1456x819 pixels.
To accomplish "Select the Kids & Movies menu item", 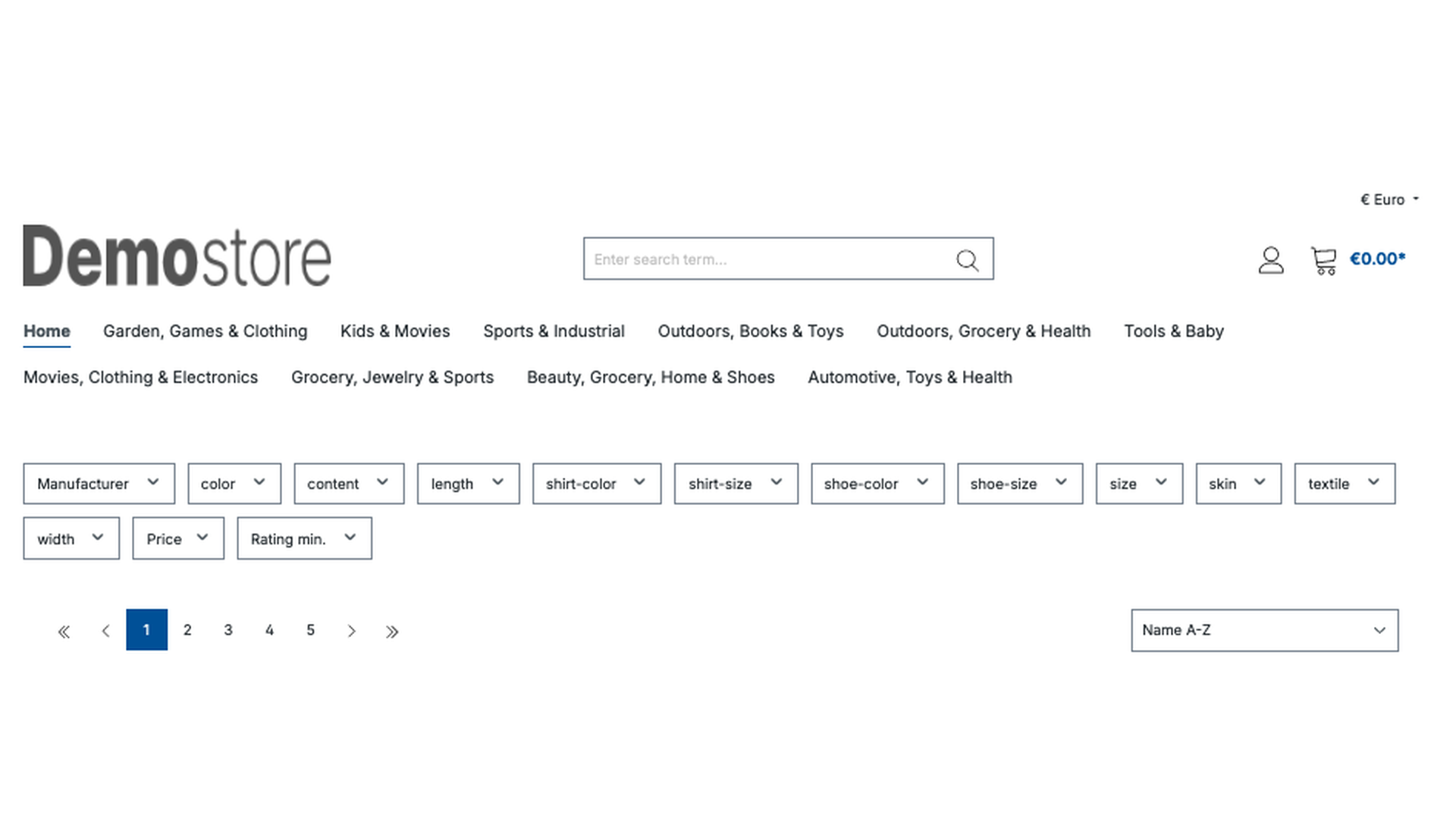I will click(395, 331).
